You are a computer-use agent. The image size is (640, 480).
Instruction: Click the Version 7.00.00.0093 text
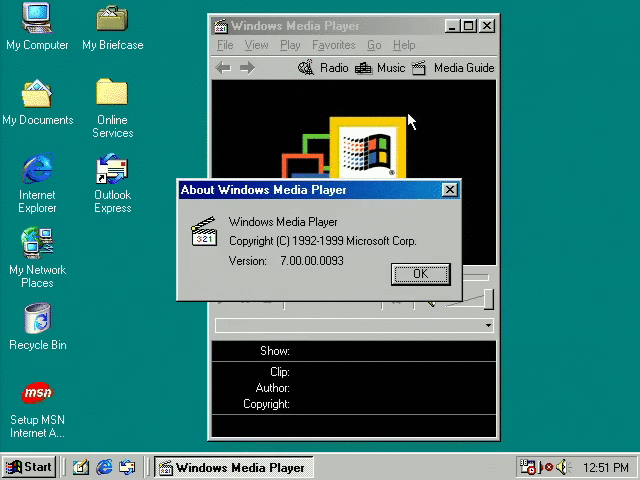point(286,261)
